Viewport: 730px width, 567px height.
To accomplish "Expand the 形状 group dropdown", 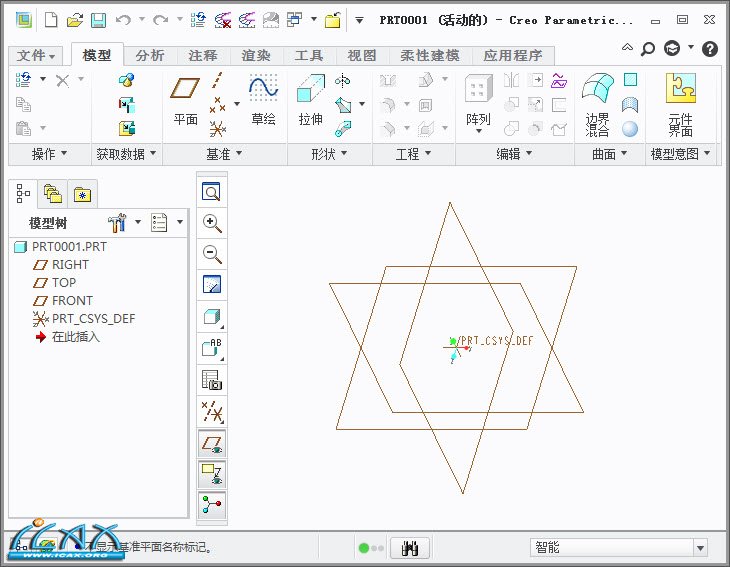I will 329,154.
